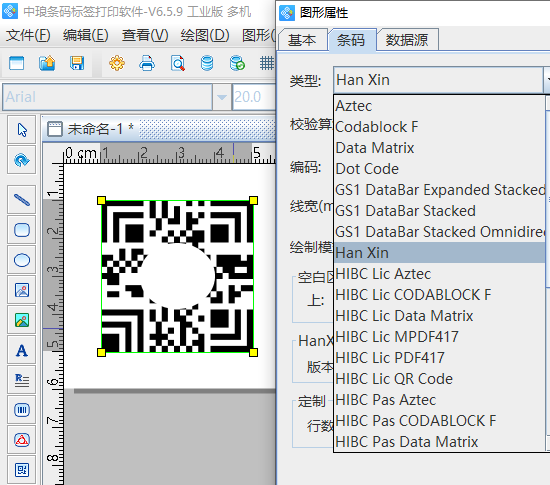Viewport: 550px width, 485px height.
Task: Click the database with checkmark icon
Action: click(x=237, y=63)
